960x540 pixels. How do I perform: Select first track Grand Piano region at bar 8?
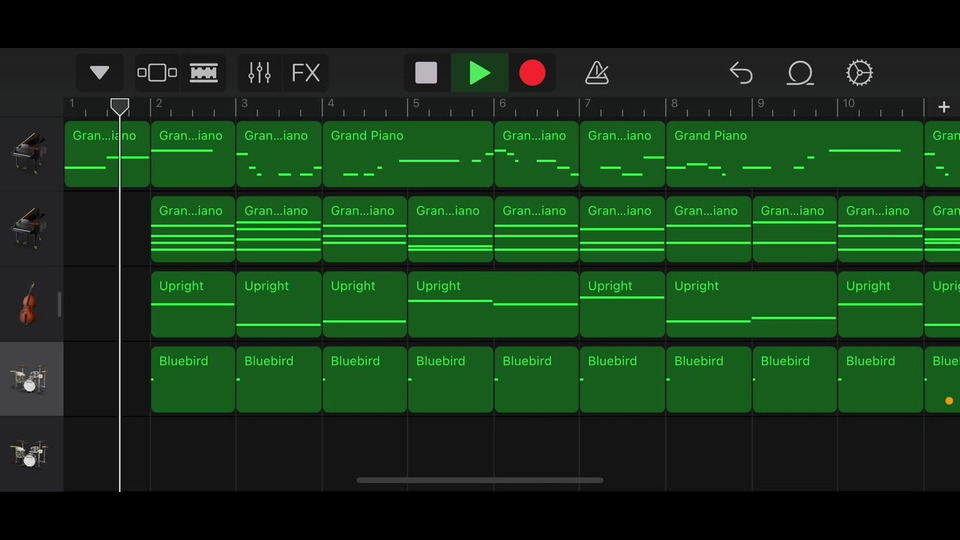pyautogui.click(x=795, y=154)
